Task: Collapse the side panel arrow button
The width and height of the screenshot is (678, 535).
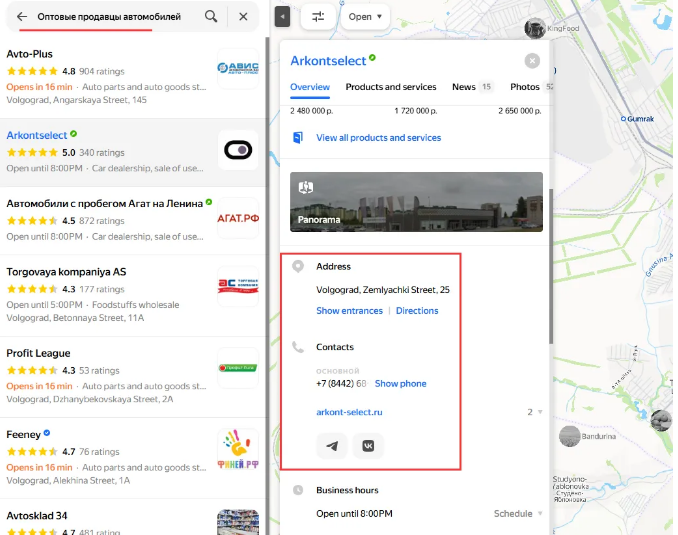Action: [283, 17]
